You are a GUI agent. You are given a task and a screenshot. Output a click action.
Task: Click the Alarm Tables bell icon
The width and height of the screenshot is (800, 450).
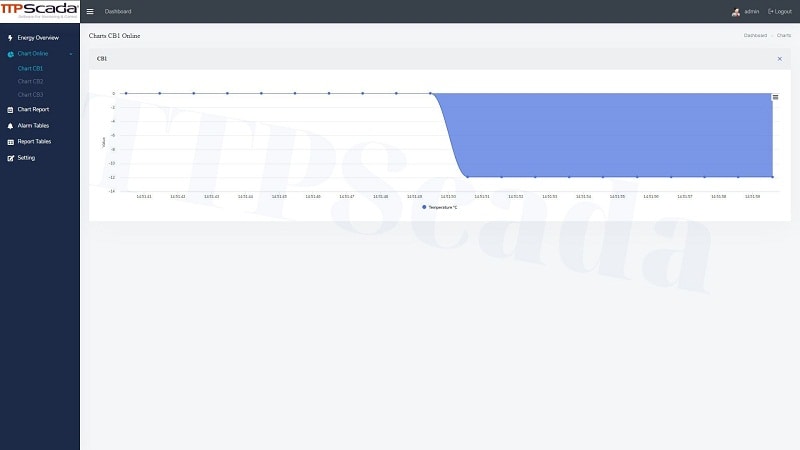10,126
